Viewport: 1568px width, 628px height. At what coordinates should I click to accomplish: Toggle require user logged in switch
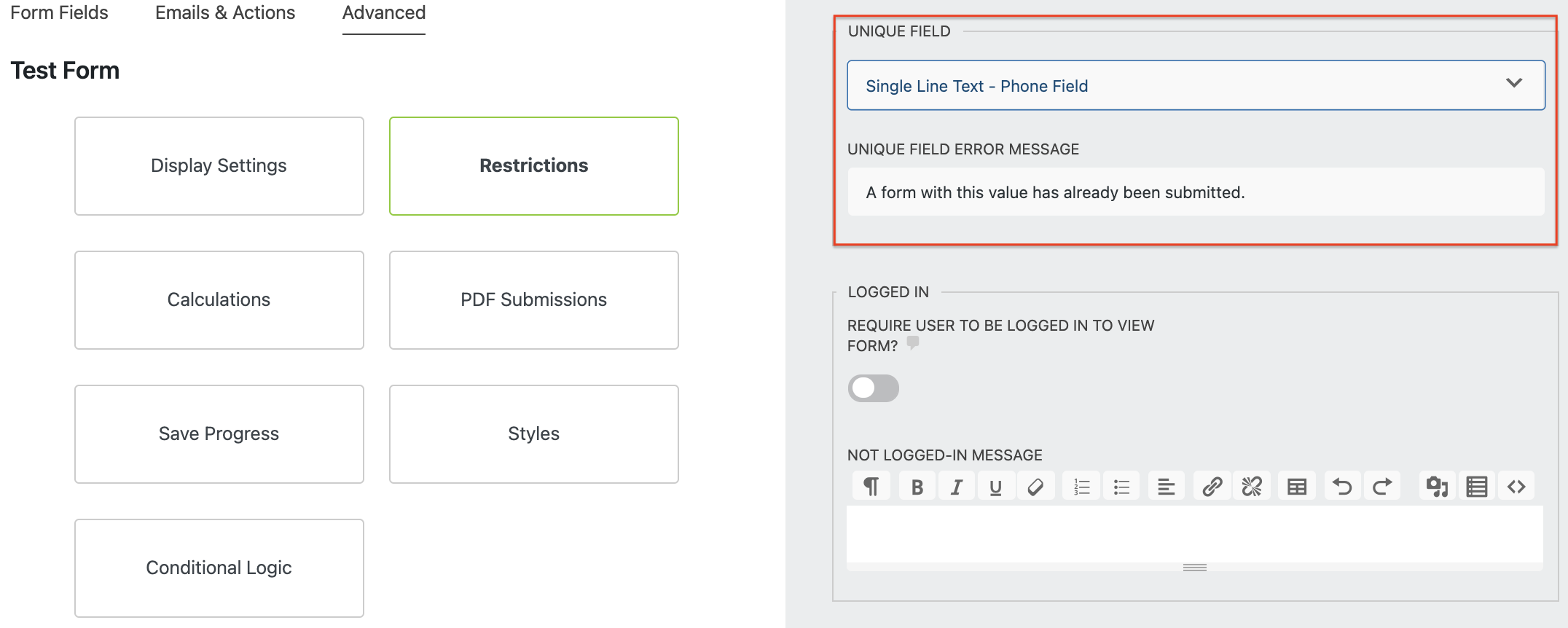tap(873, 388)
